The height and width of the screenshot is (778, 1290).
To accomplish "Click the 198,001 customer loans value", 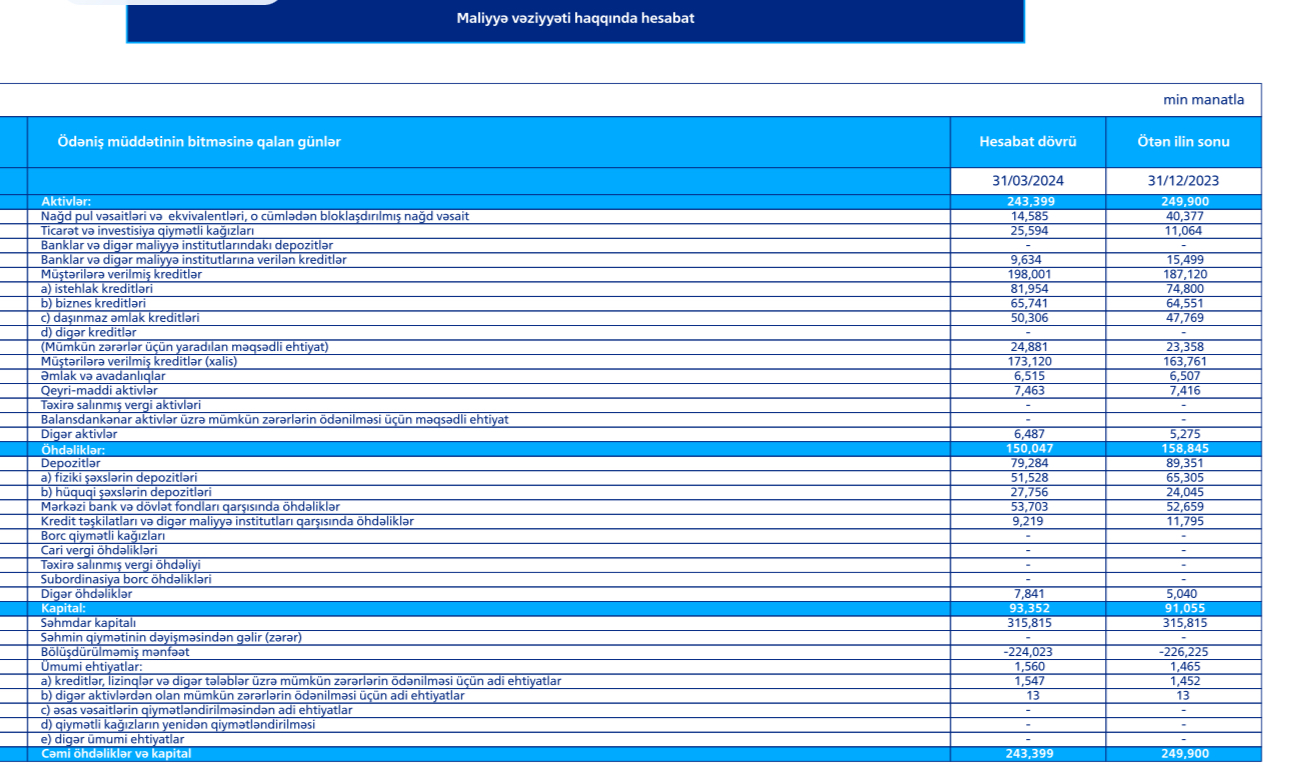I will pos(1028,274).
